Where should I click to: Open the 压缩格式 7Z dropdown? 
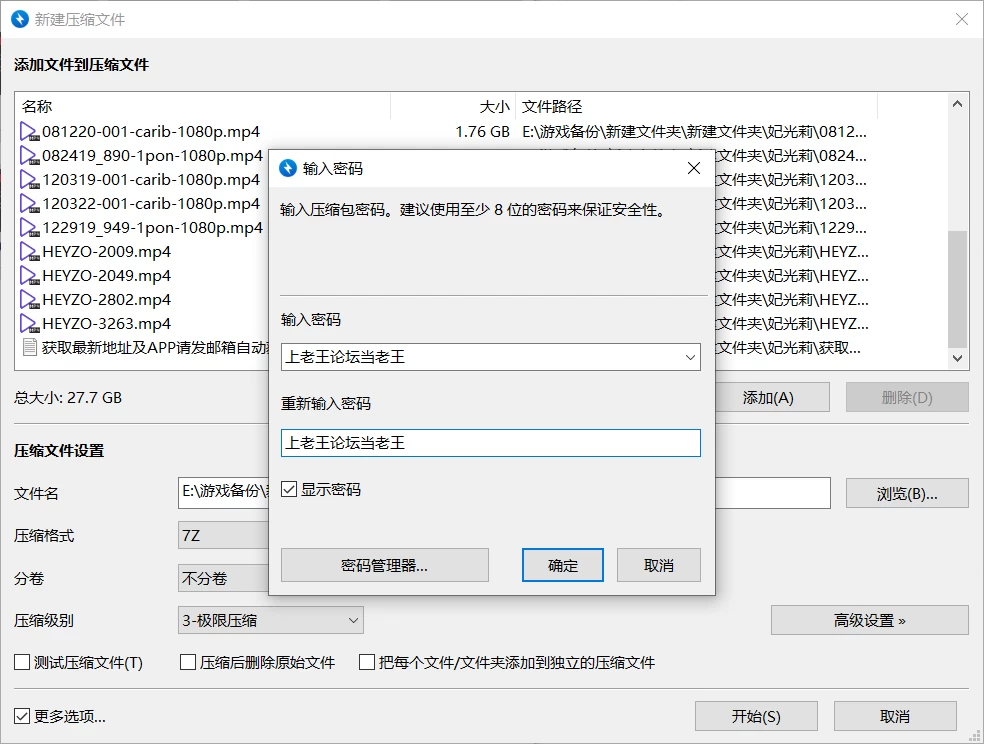pyautogui.click(x=223, y=536)
